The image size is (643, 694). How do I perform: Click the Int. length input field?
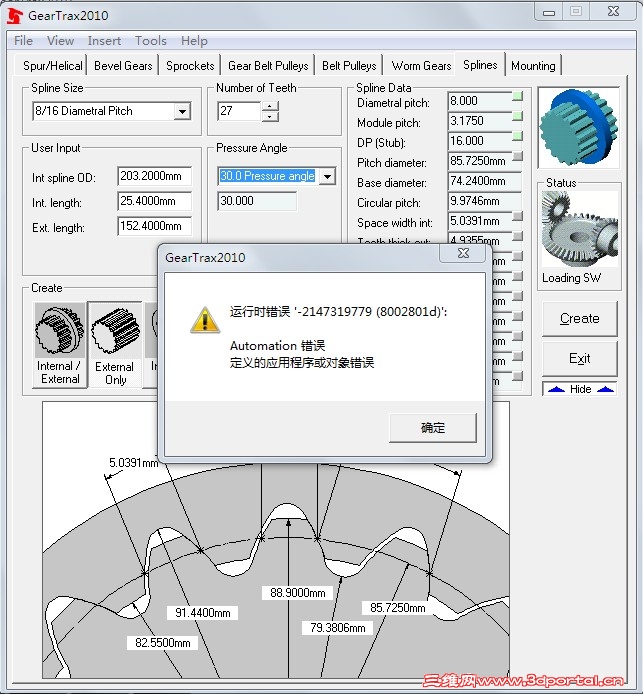pos(154,201)
